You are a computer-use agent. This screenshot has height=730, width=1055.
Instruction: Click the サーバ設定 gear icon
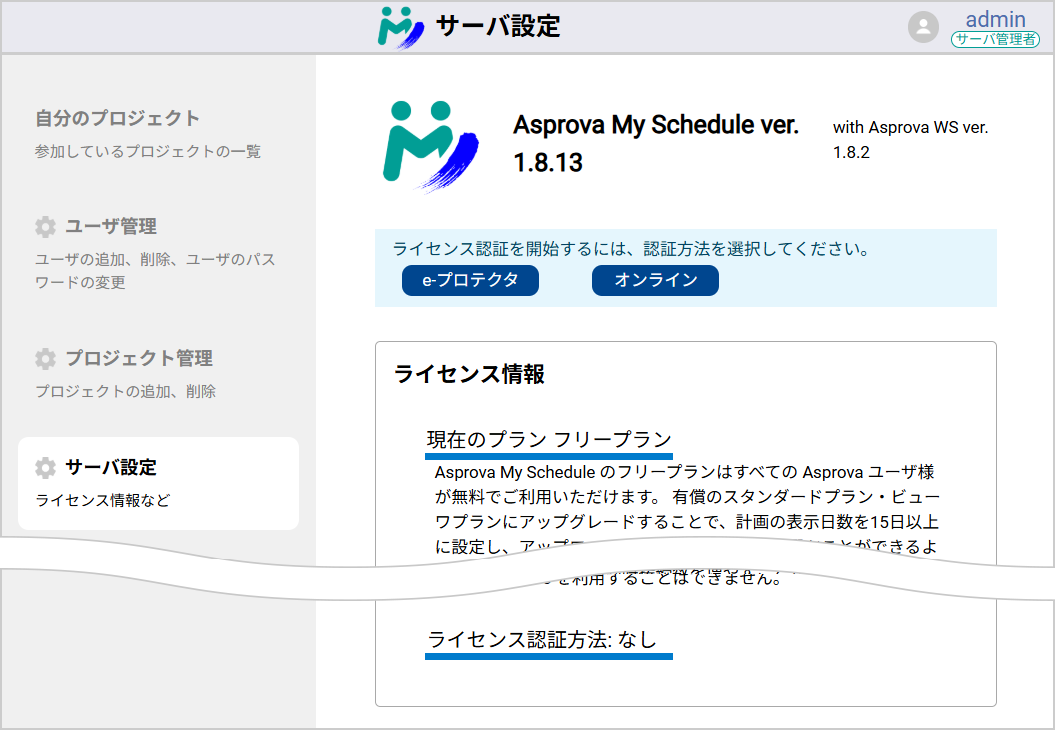click(46, 468)
